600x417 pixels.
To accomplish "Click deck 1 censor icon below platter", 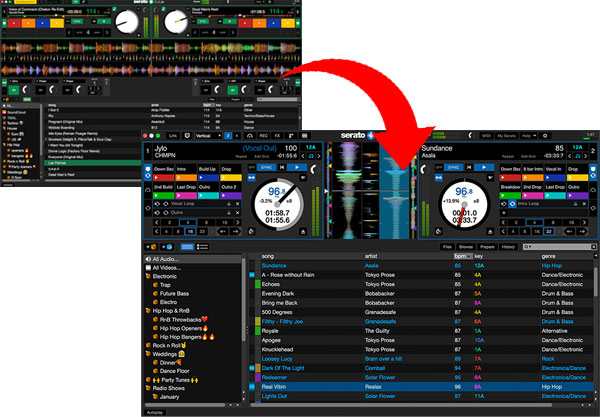I will (251, 231).
